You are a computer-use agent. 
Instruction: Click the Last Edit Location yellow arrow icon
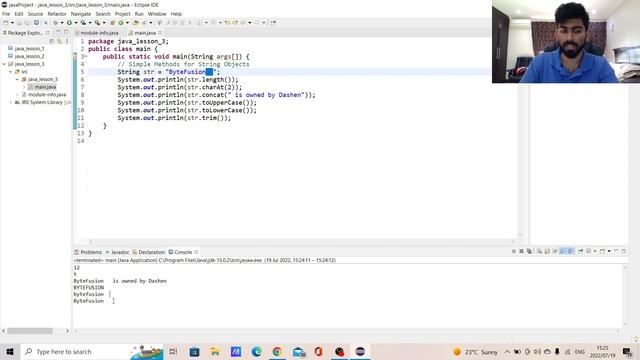(x=227, y=23)
